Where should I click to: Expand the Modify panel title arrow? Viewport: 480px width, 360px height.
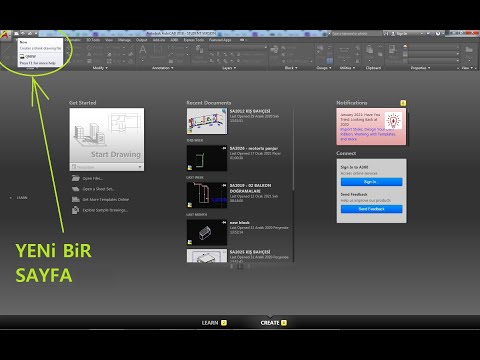pyautogui.click(x=107, y=68)
